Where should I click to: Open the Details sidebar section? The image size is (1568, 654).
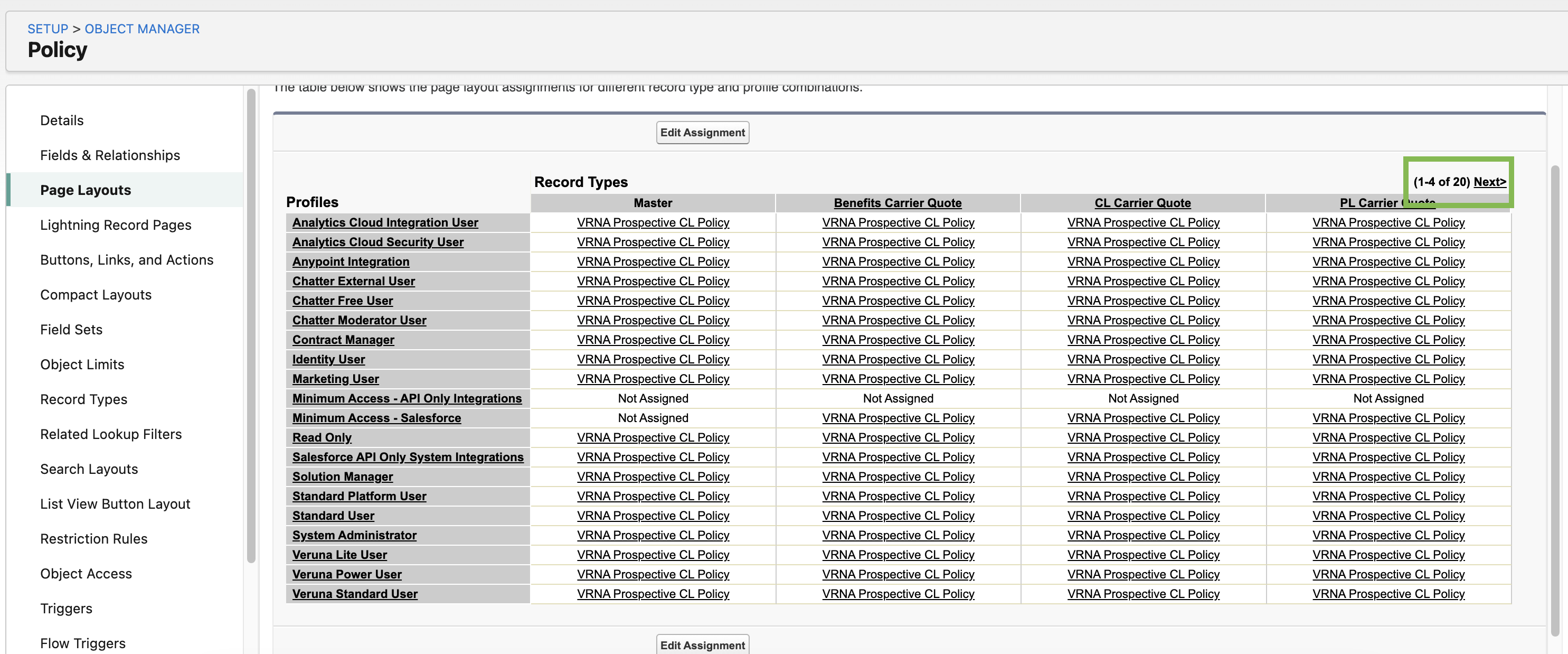pyautogui.click(x=62, y=120)
